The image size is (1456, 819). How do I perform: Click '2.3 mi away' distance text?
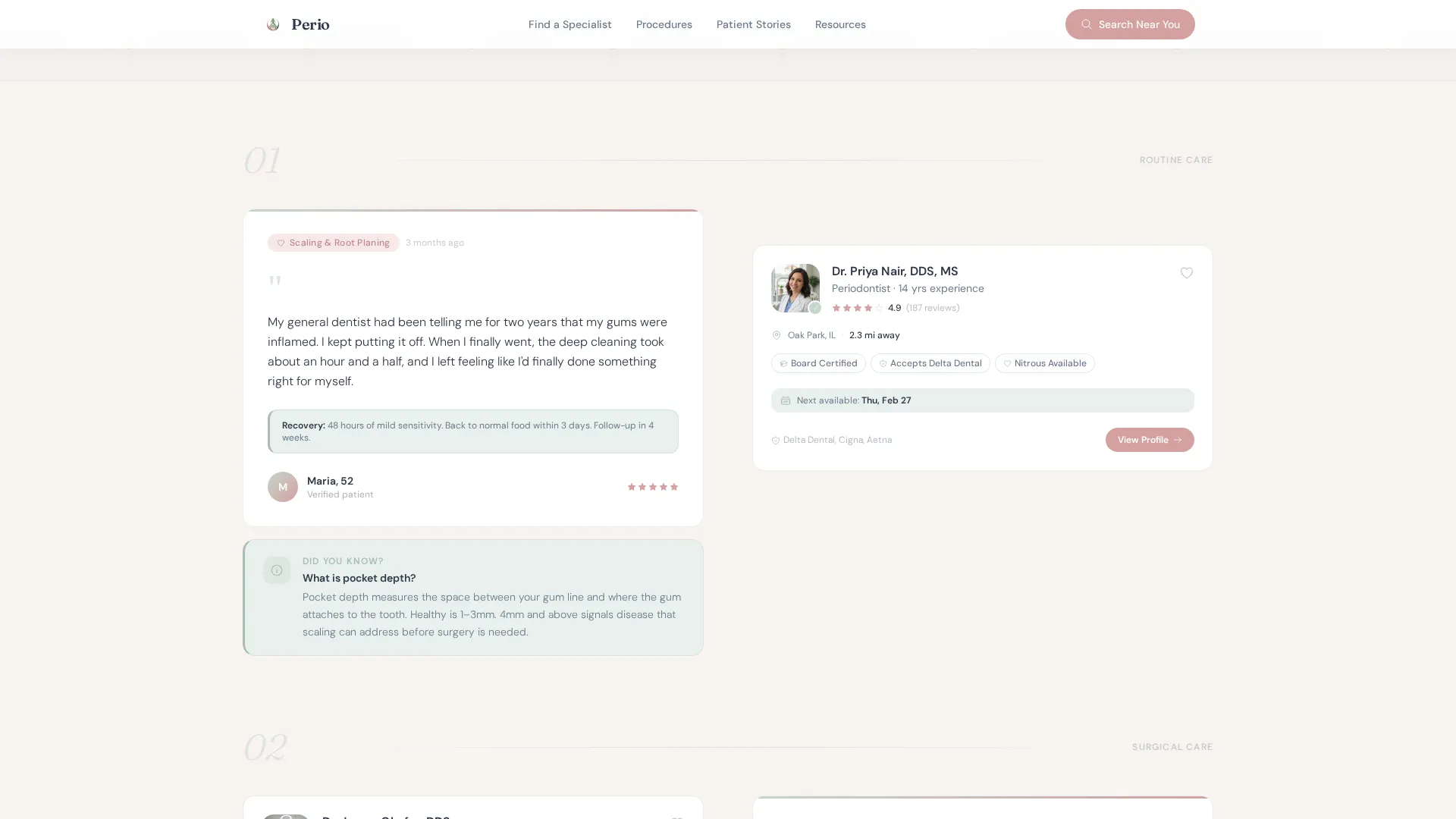tap(874, 335)
